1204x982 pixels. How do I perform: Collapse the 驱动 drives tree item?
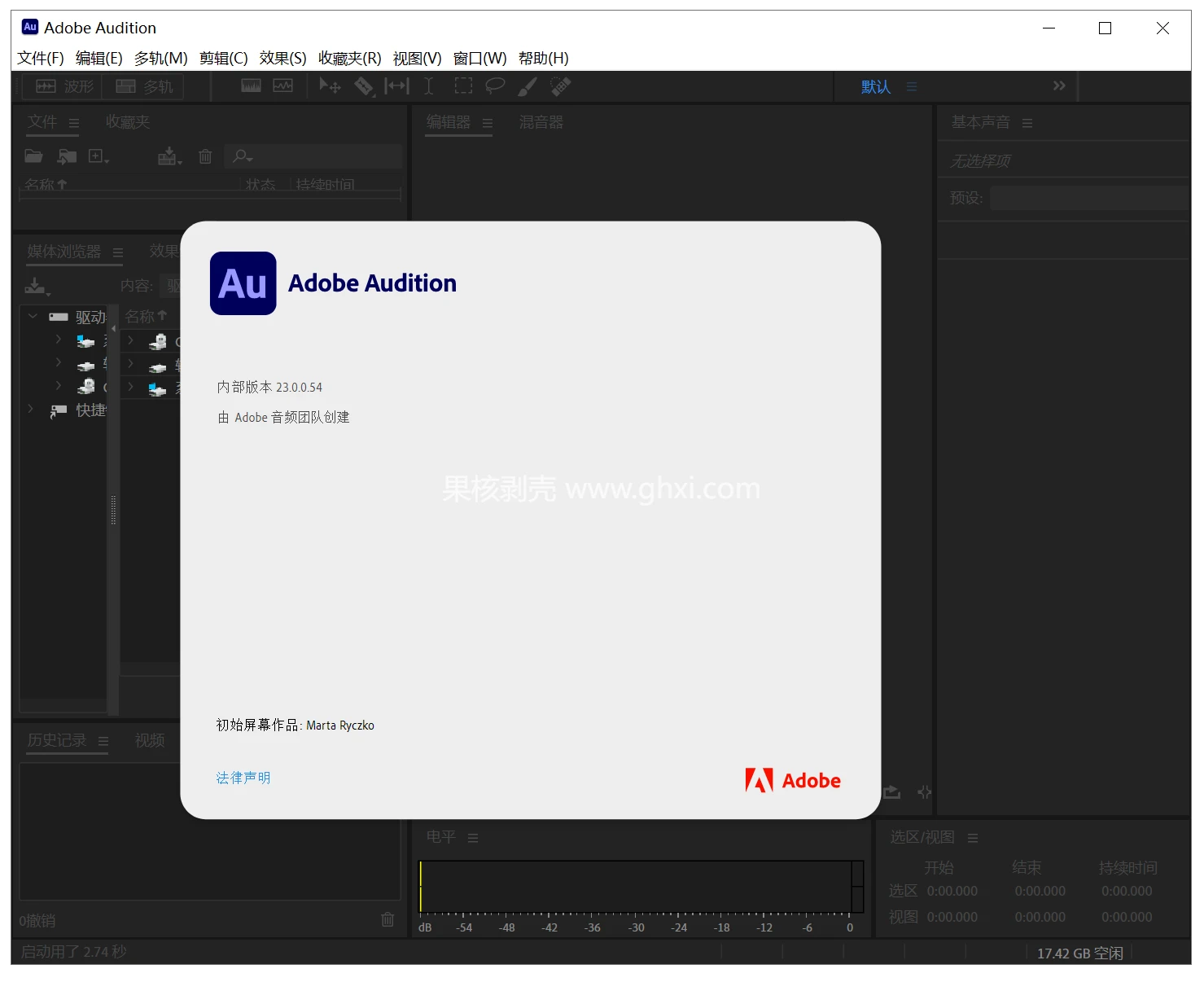pos(32,316)
